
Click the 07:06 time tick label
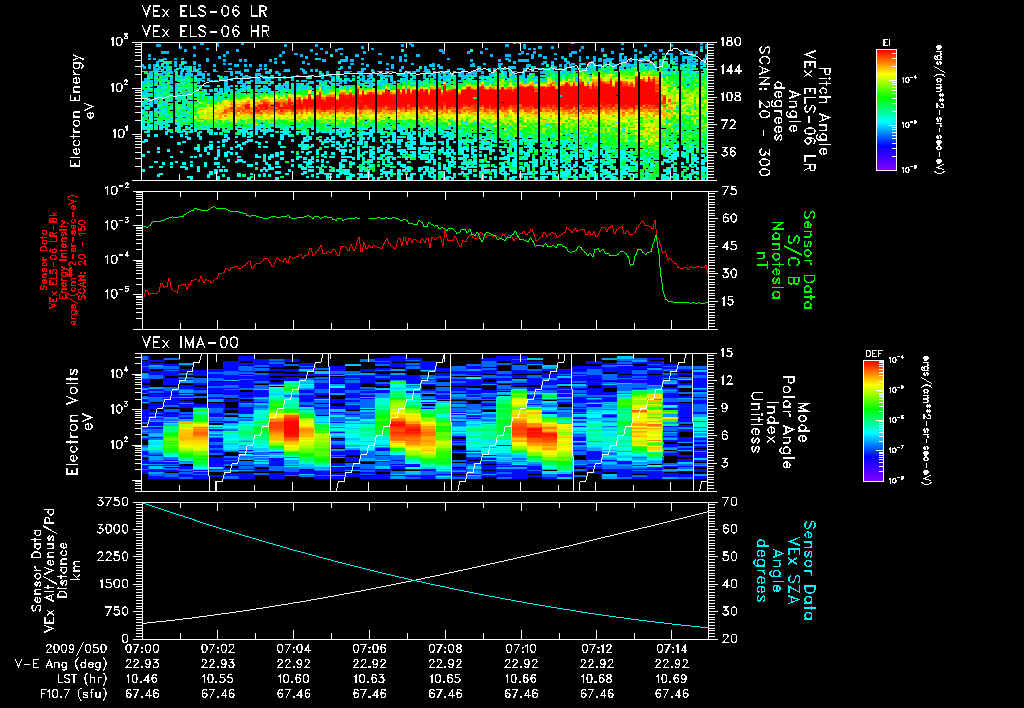coord(369,649)
